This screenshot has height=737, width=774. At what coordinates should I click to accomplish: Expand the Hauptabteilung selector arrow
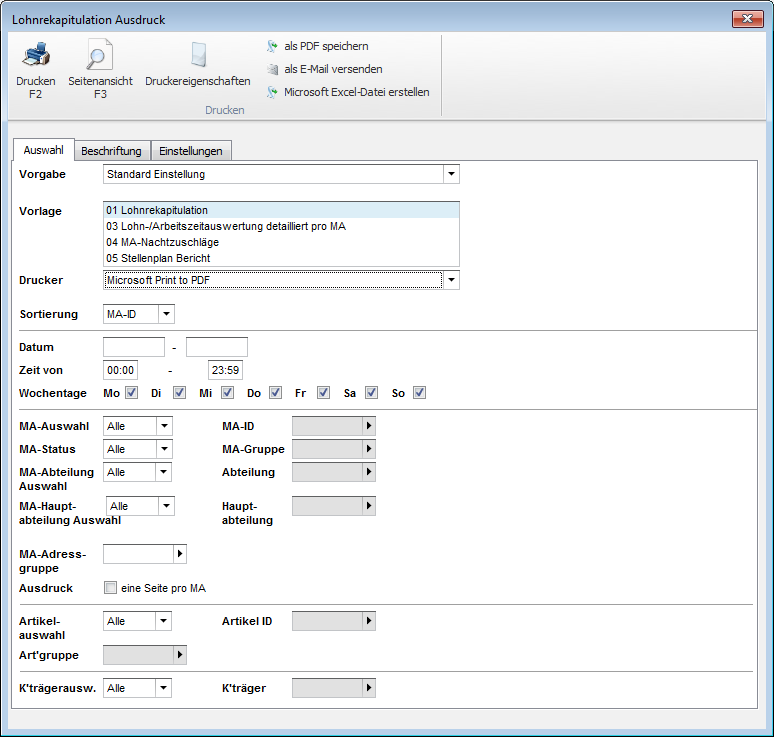point(369,506)
